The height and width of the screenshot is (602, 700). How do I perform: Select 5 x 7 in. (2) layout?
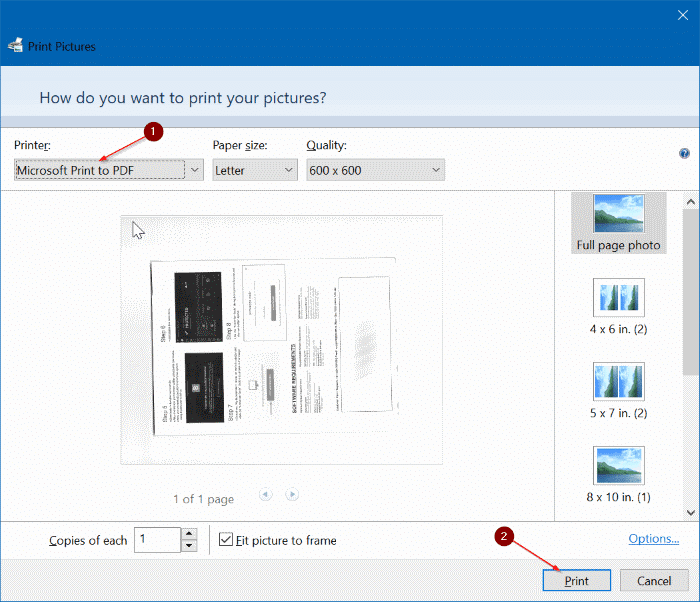point(618,391)
